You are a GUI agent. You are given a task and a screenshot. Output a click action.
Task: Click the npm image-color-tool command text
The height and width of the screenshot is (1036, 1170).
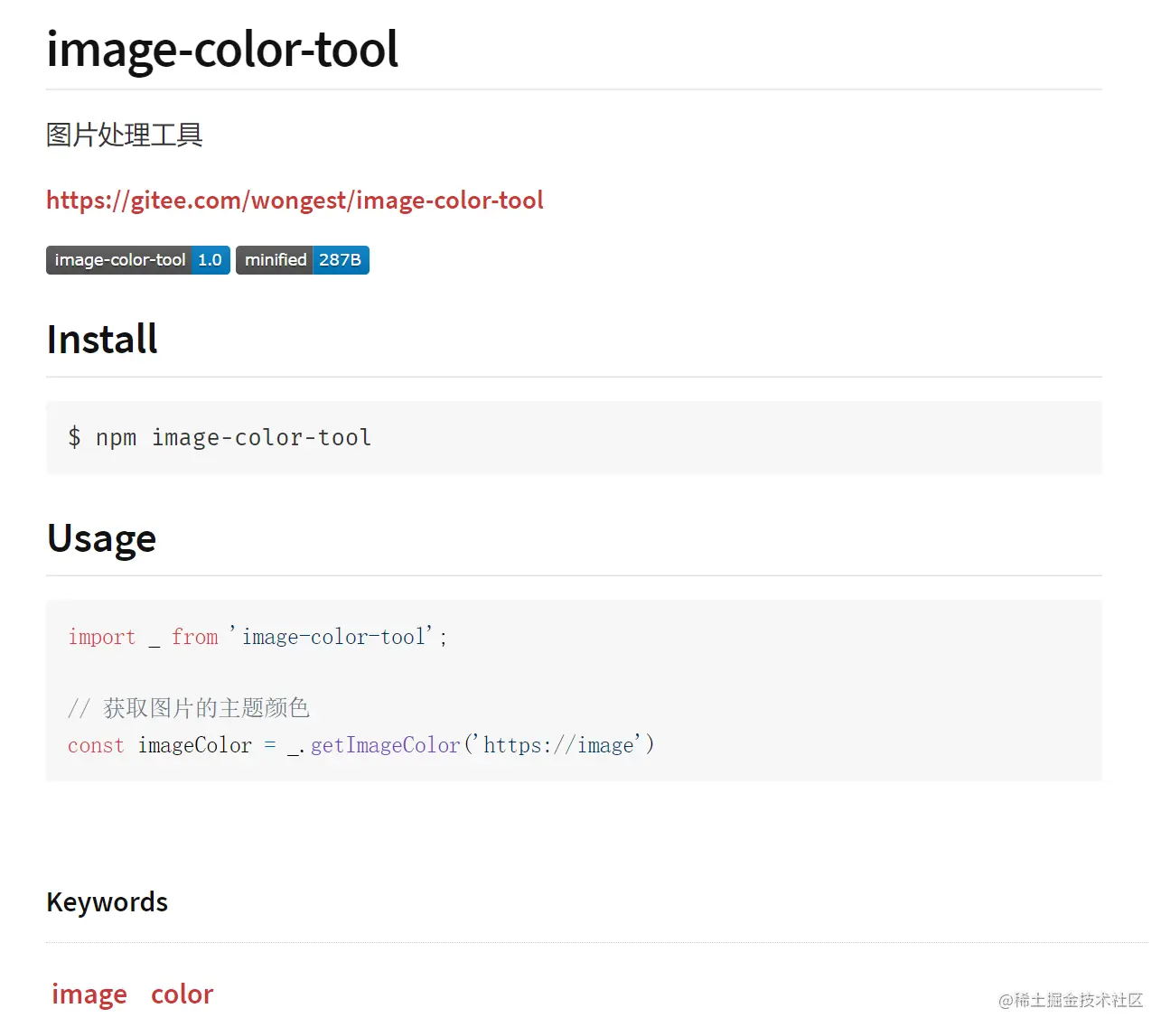click(233, 438)
